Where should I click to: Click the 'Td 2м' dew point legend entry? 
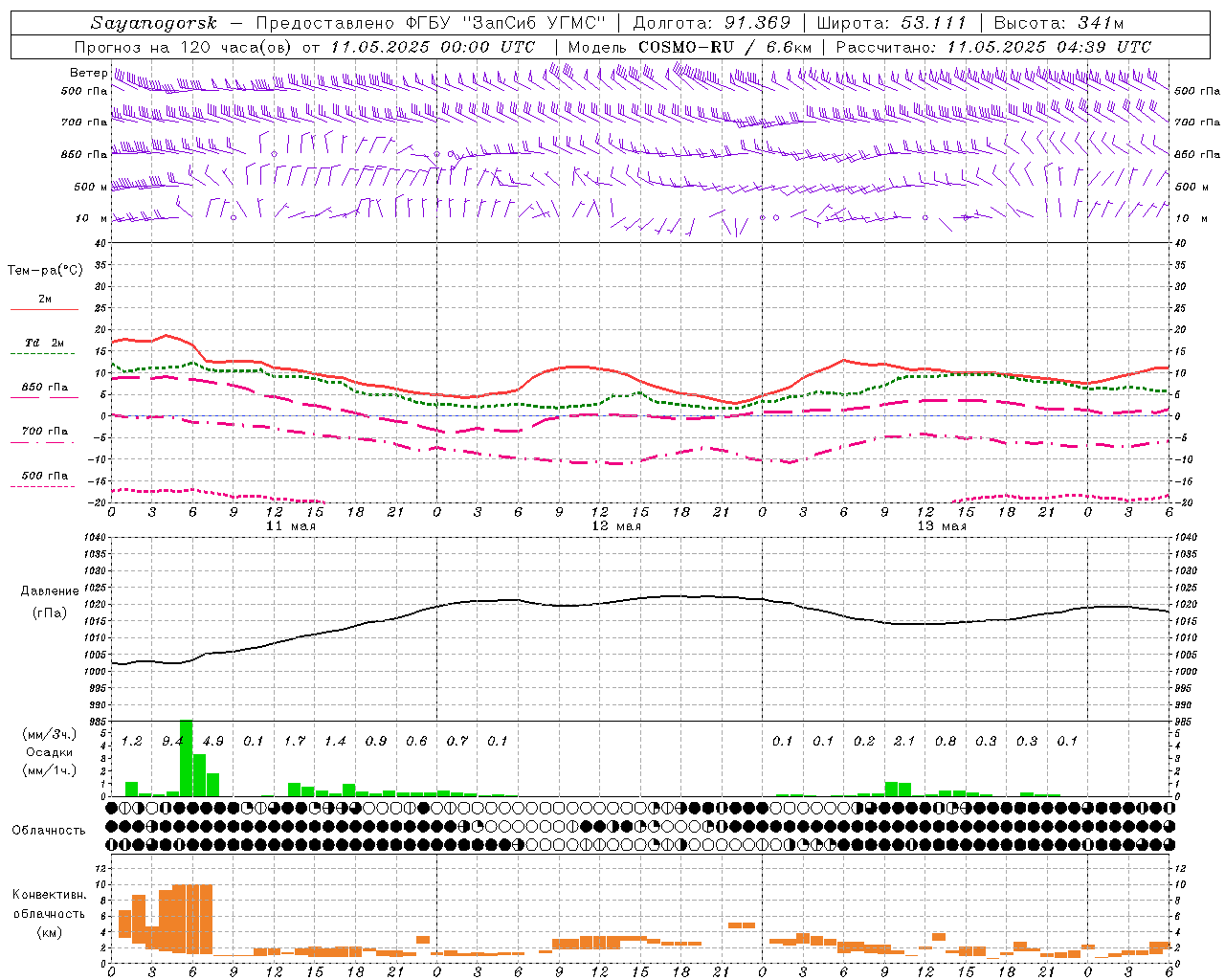click(44, 343)
